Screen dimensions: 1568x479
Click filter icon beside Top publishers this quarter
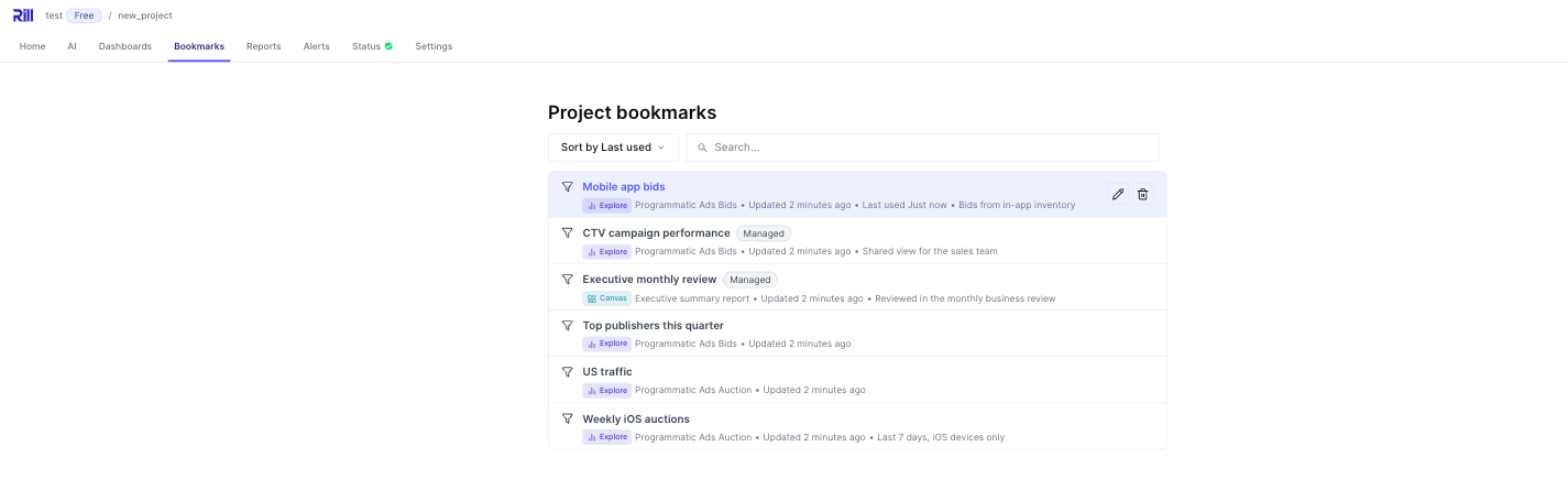coord(567,325)
